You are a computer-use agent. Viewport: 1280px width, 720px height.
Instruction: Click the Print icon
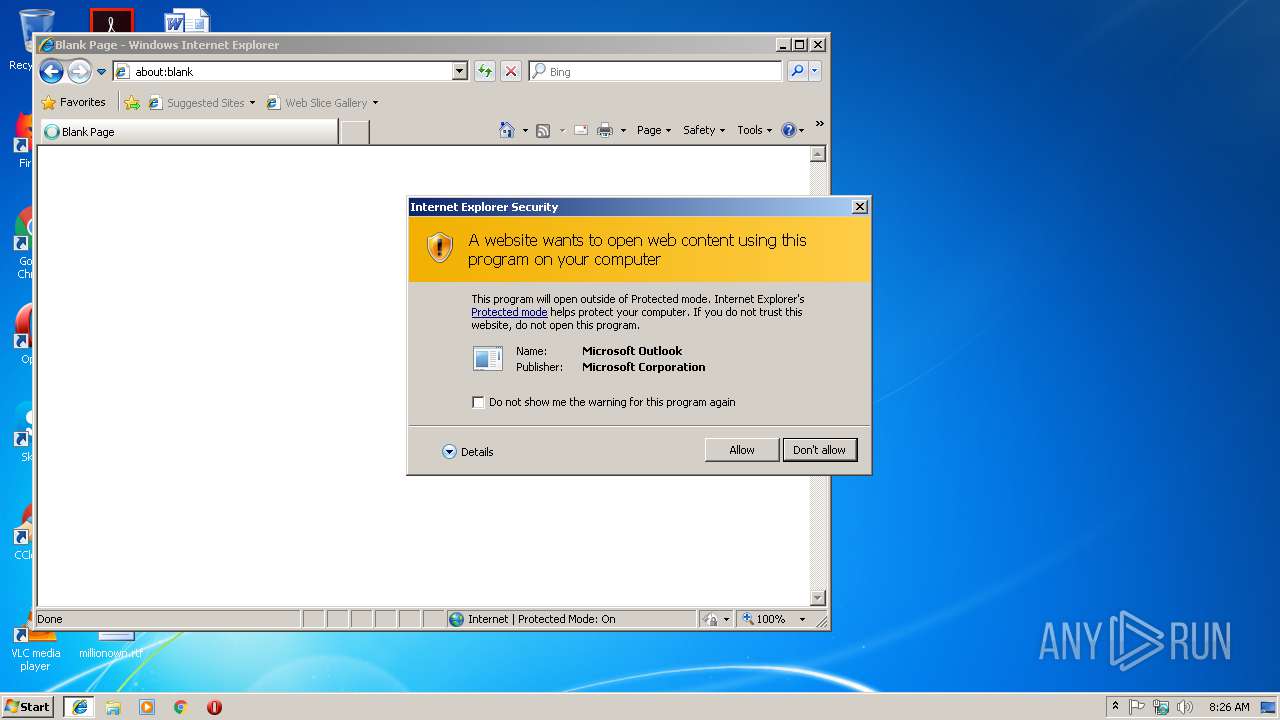605,130
